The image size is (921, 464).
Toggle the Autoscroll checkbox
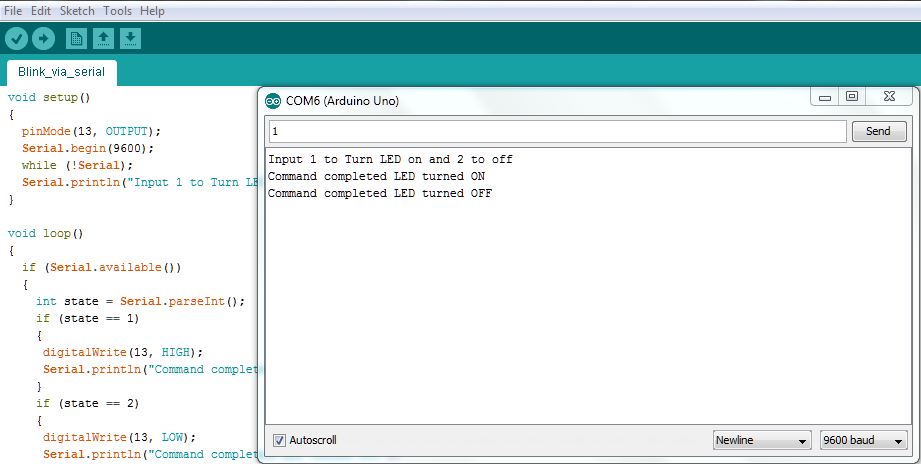pyautogui.click(x=280, y=440)
